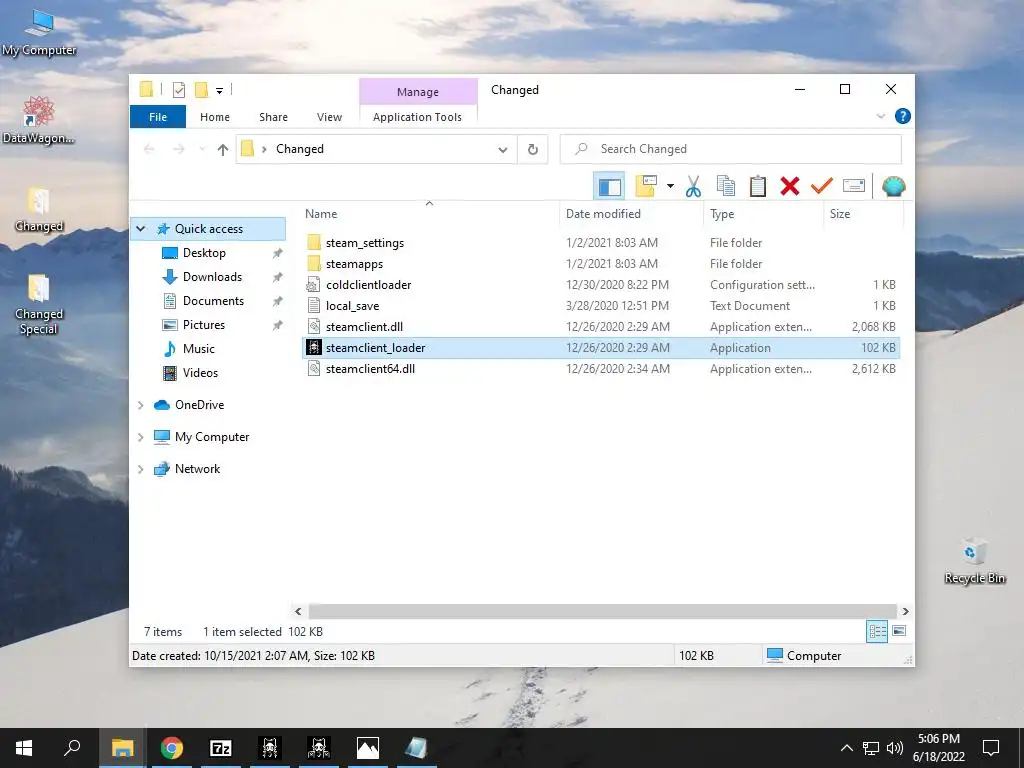This screenshot has height=768, width=1024.
Task: Open the Home ribbon tab
Action: click(x=215, y=117)
